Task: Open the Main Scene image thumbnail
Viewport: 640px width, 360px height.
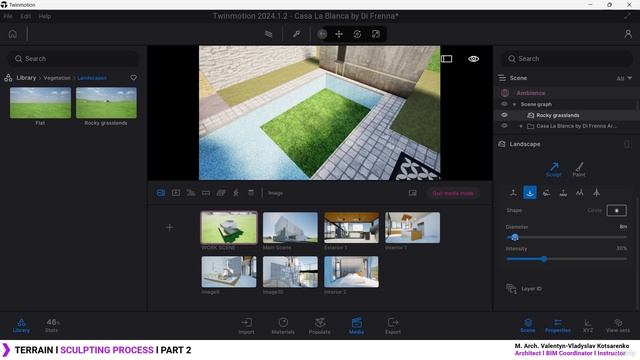Action: pyautogui.click(x=290, y=227)
